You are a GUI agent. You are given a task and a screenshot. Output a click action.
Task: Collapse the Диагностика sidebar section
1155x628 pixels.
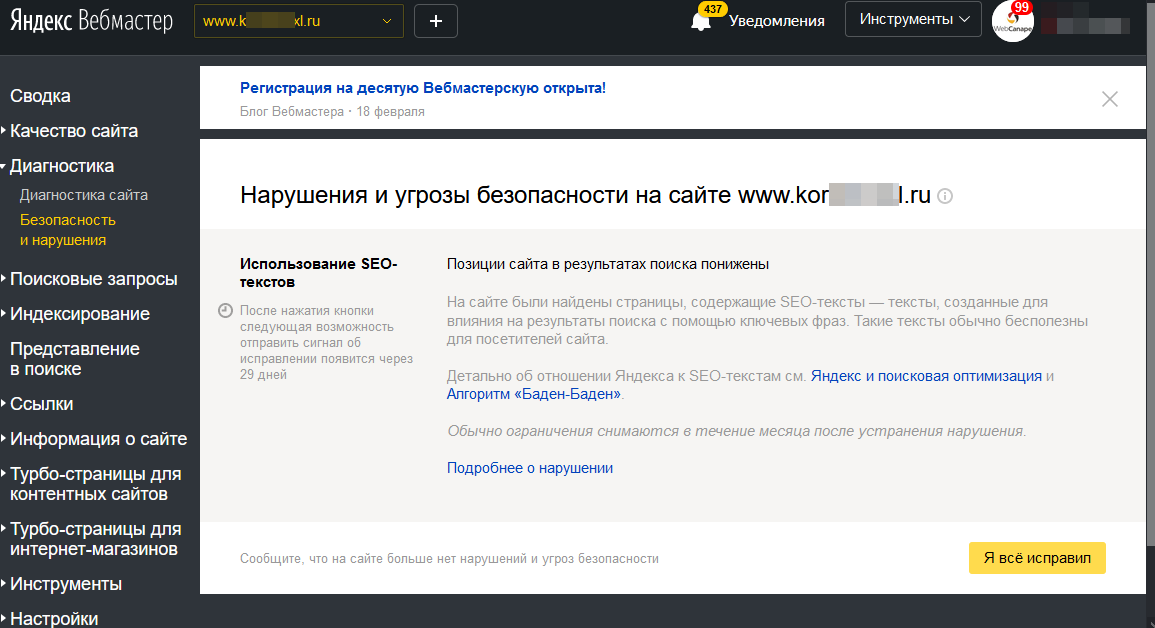(x=62, y=166)
